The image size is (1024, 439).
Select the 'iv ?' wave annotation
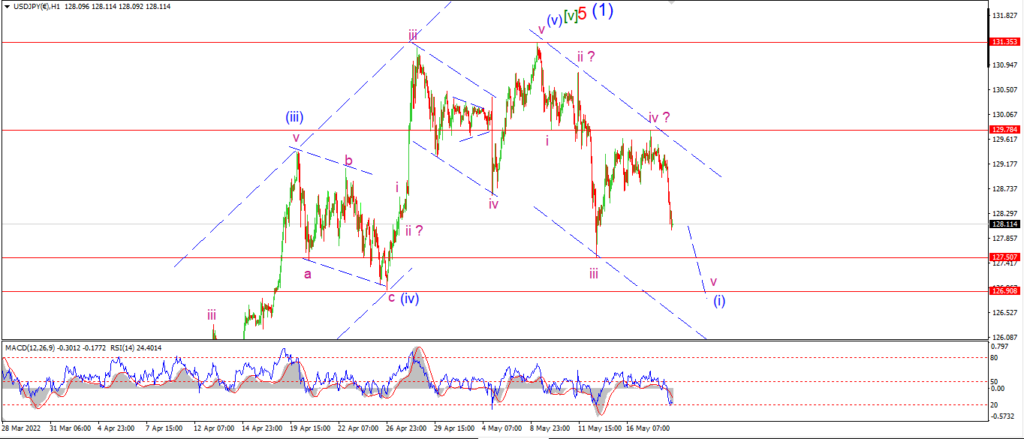point(659,118)
